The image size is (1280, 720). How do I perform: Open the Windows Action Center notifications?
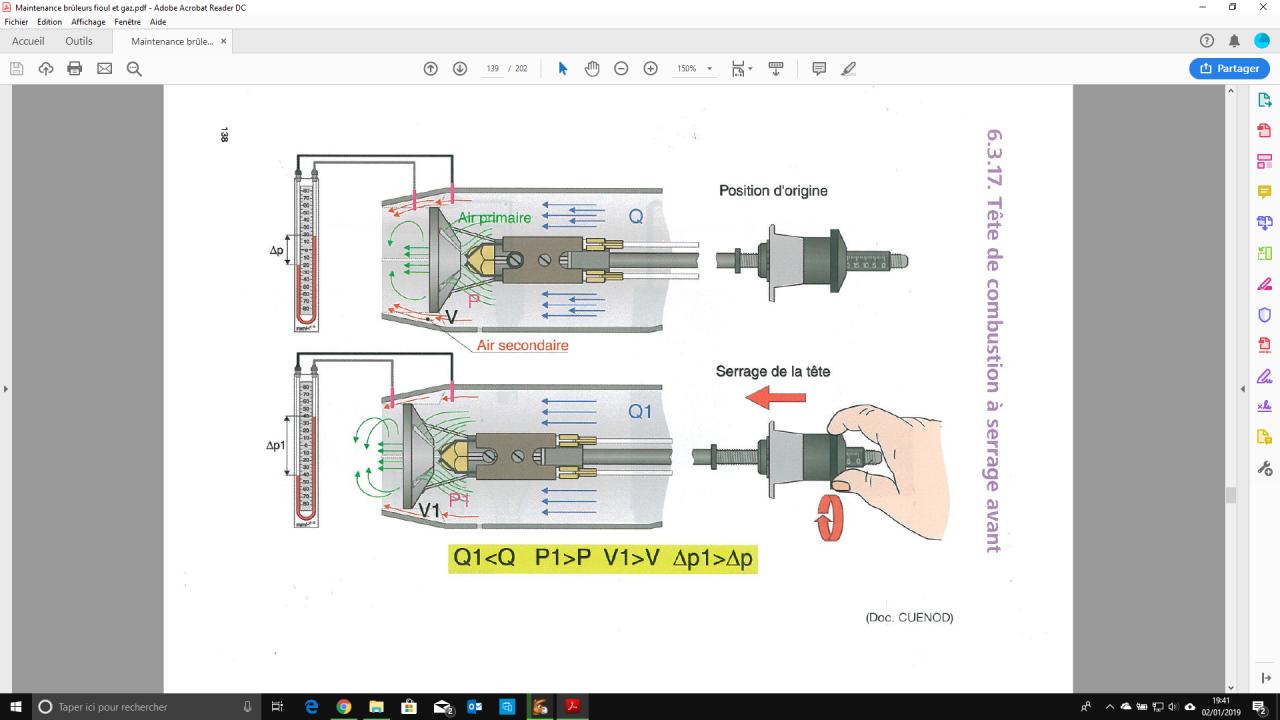coord(1259,707)
